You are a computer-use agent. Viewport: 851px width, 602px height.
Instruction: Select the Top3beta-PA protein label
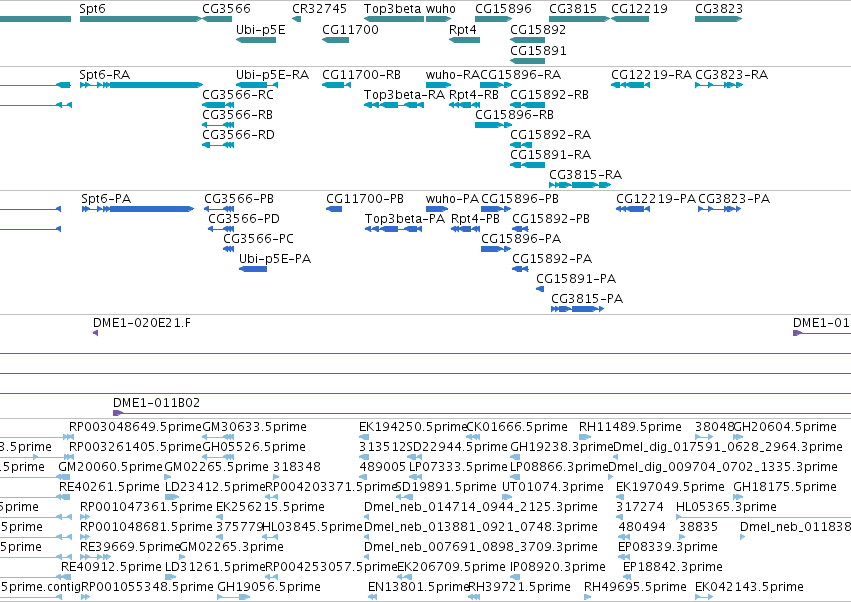pos(405,218)
